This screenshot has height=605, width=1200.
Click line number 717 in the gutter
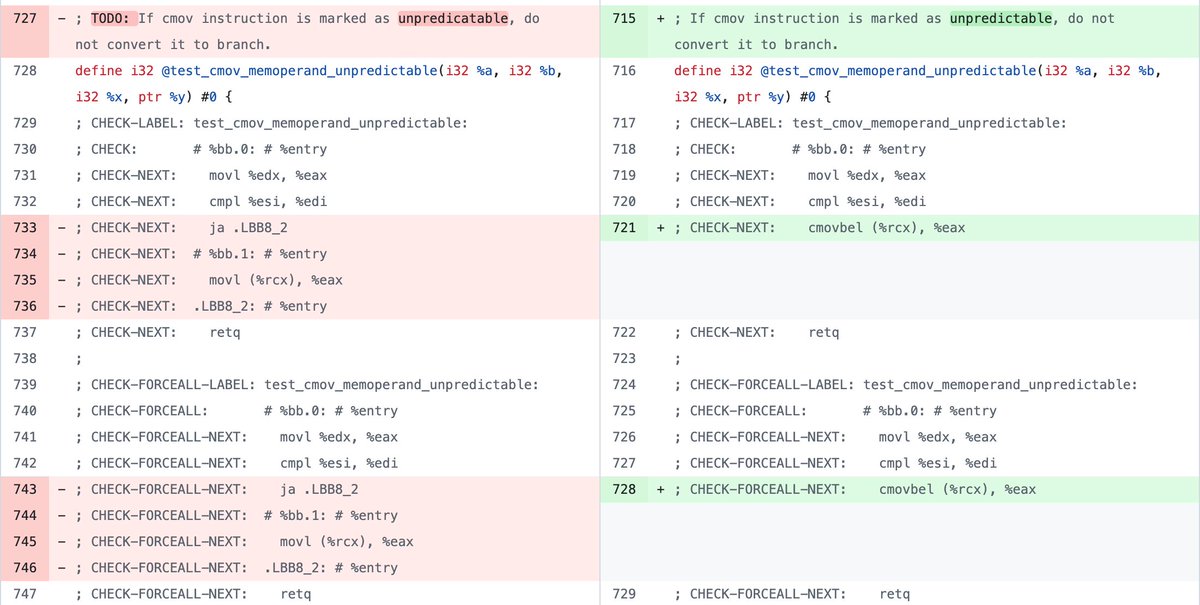tap(624, 123)
